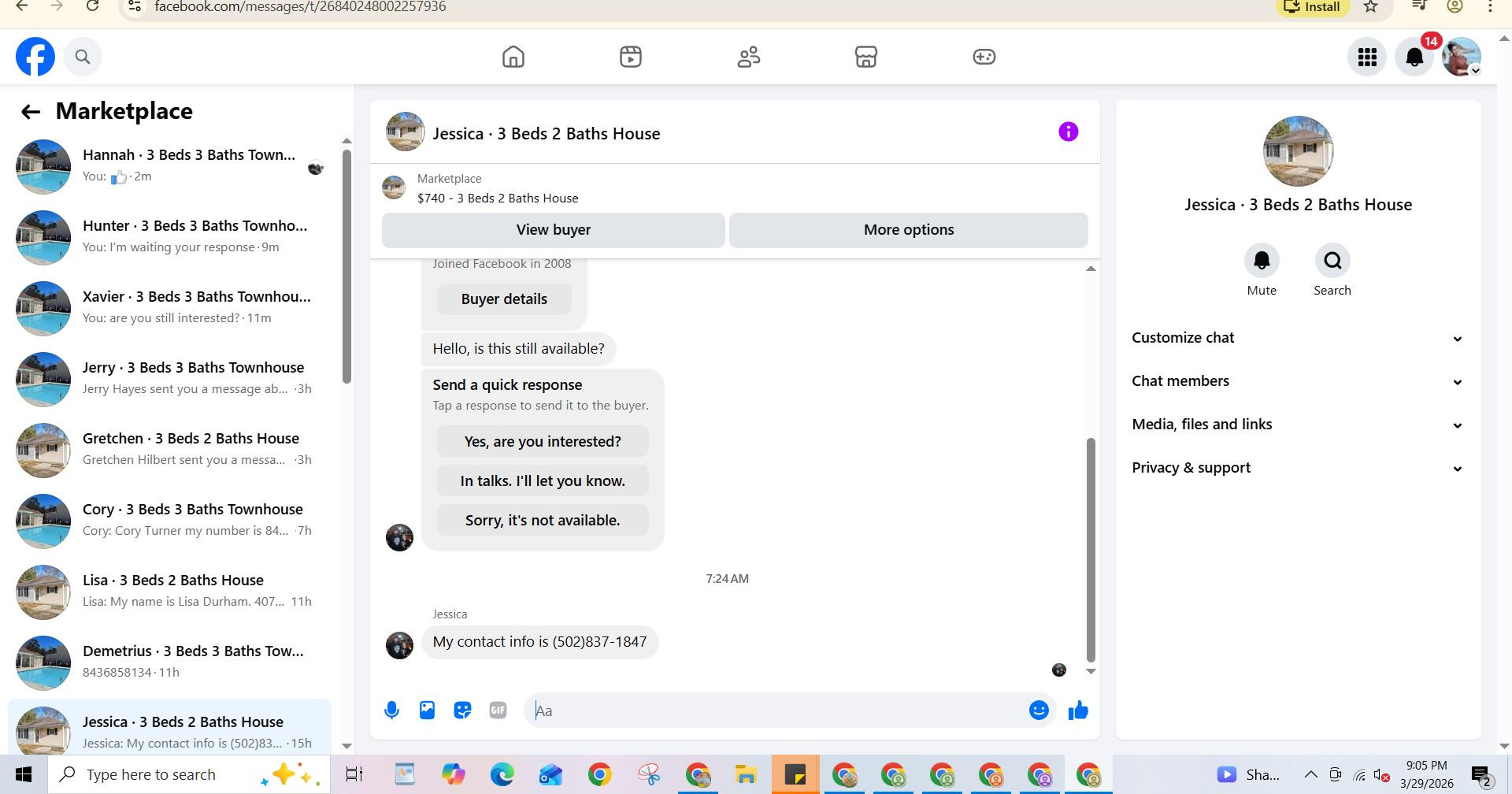The width and height of the screenshot is (1512, 794).
Task: Focus the message input field
Action: (x=776, y=711)
